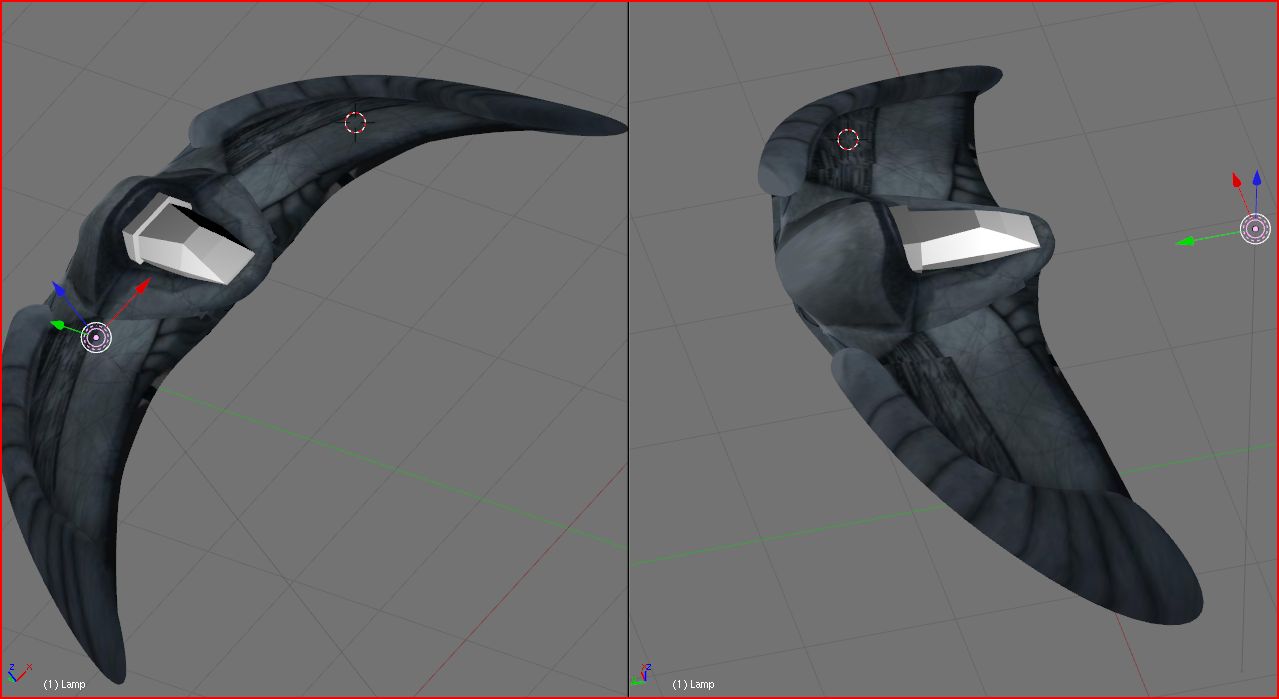Screen dimensions: 1279x699
Task: Click the blue Z-axis arrow in right viewport
Action: point(1257,180)
